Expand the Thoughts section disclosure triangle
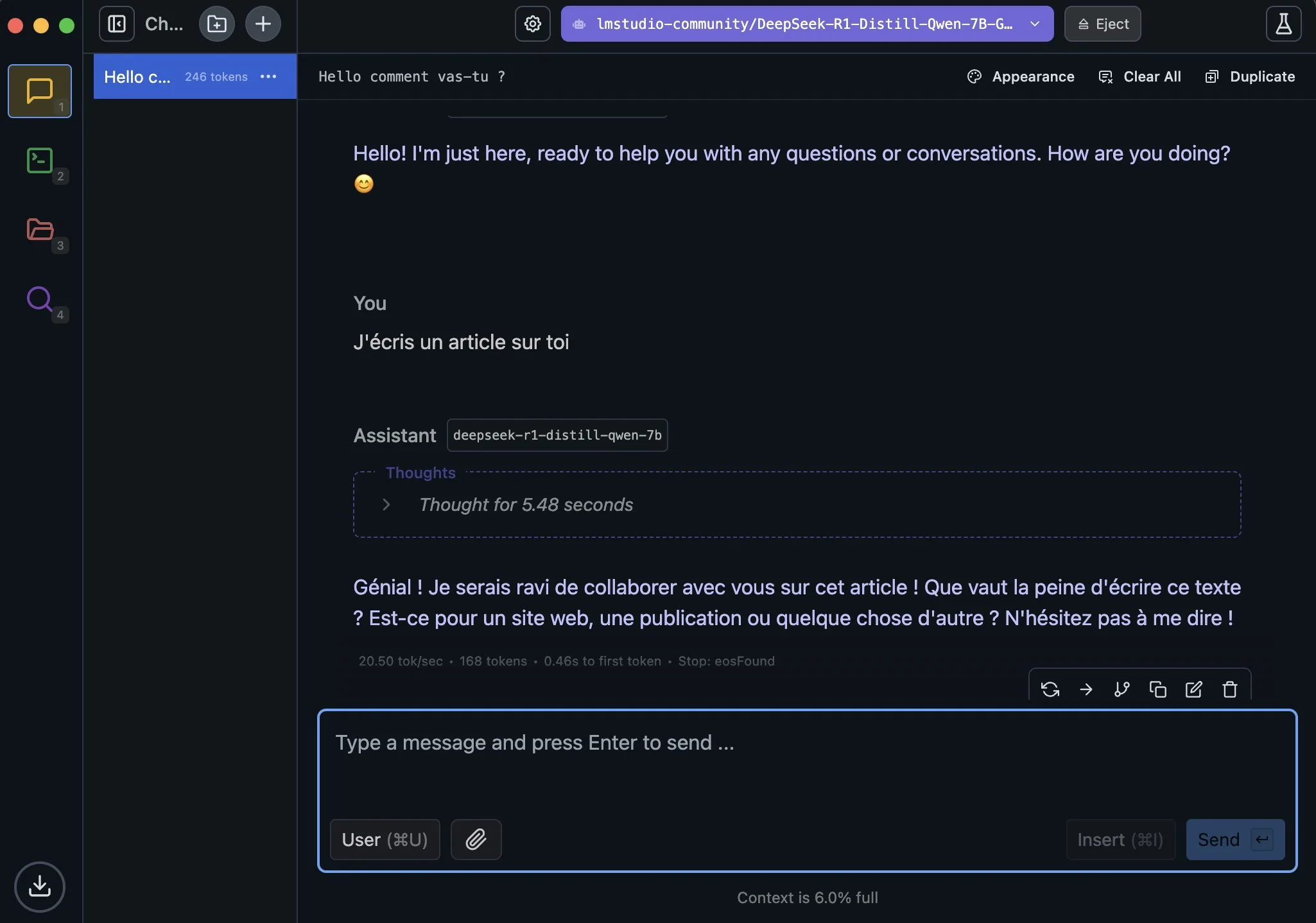This screenshot has width=1316, height=923. coord(386,504)
